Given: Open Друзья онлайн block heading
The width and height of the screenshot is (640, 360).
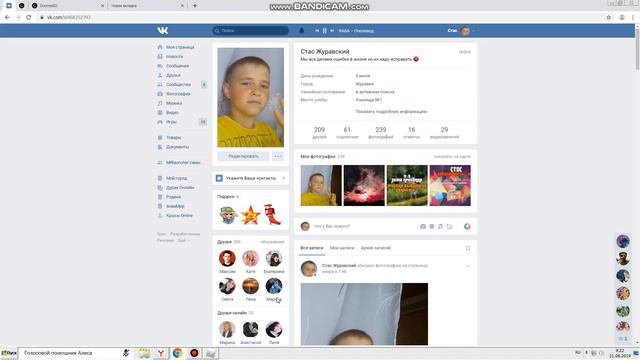Looking at the screenshot, I should coord(232,313).
